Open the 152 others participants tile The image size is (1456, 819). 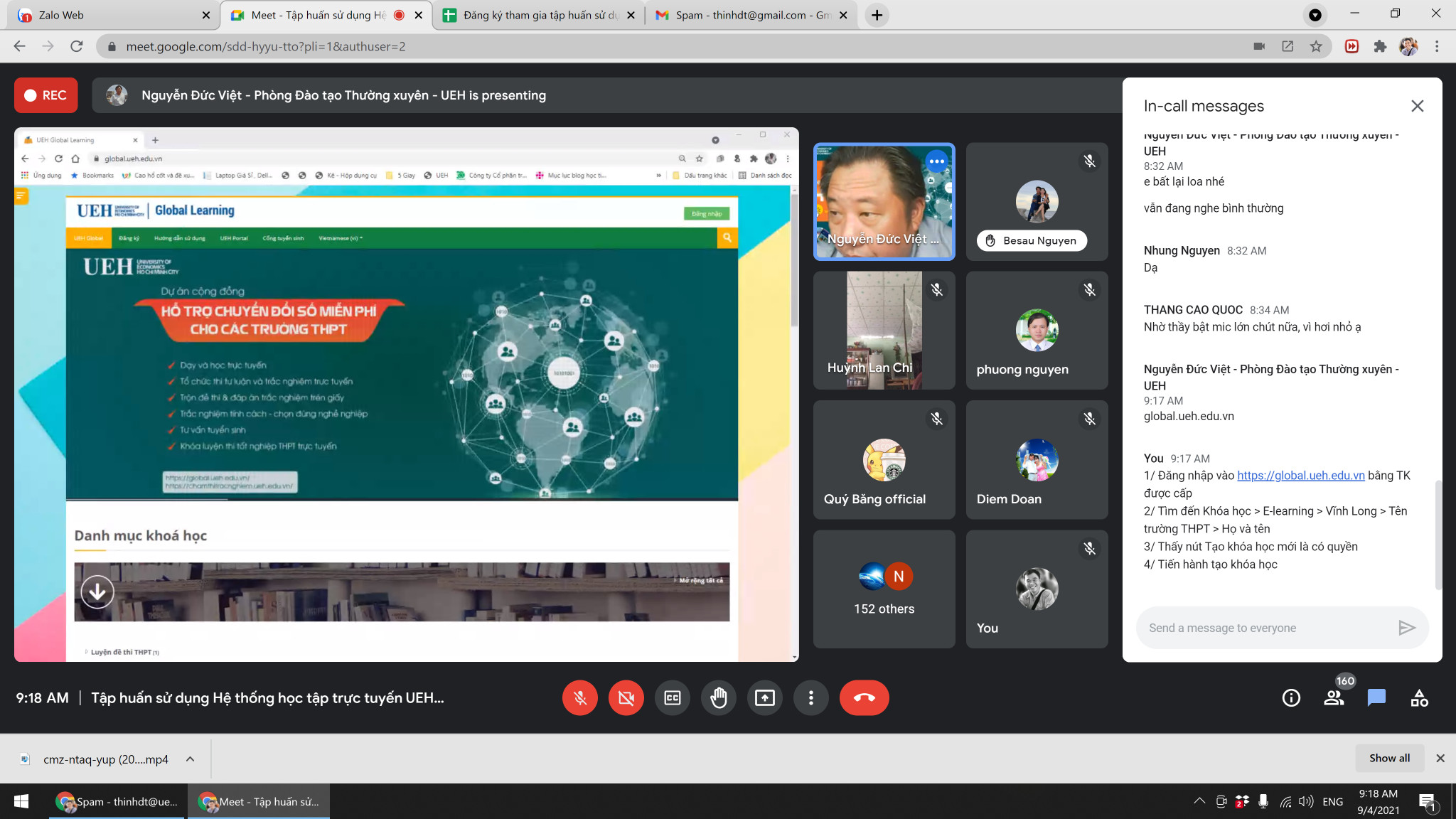(884, 589)
